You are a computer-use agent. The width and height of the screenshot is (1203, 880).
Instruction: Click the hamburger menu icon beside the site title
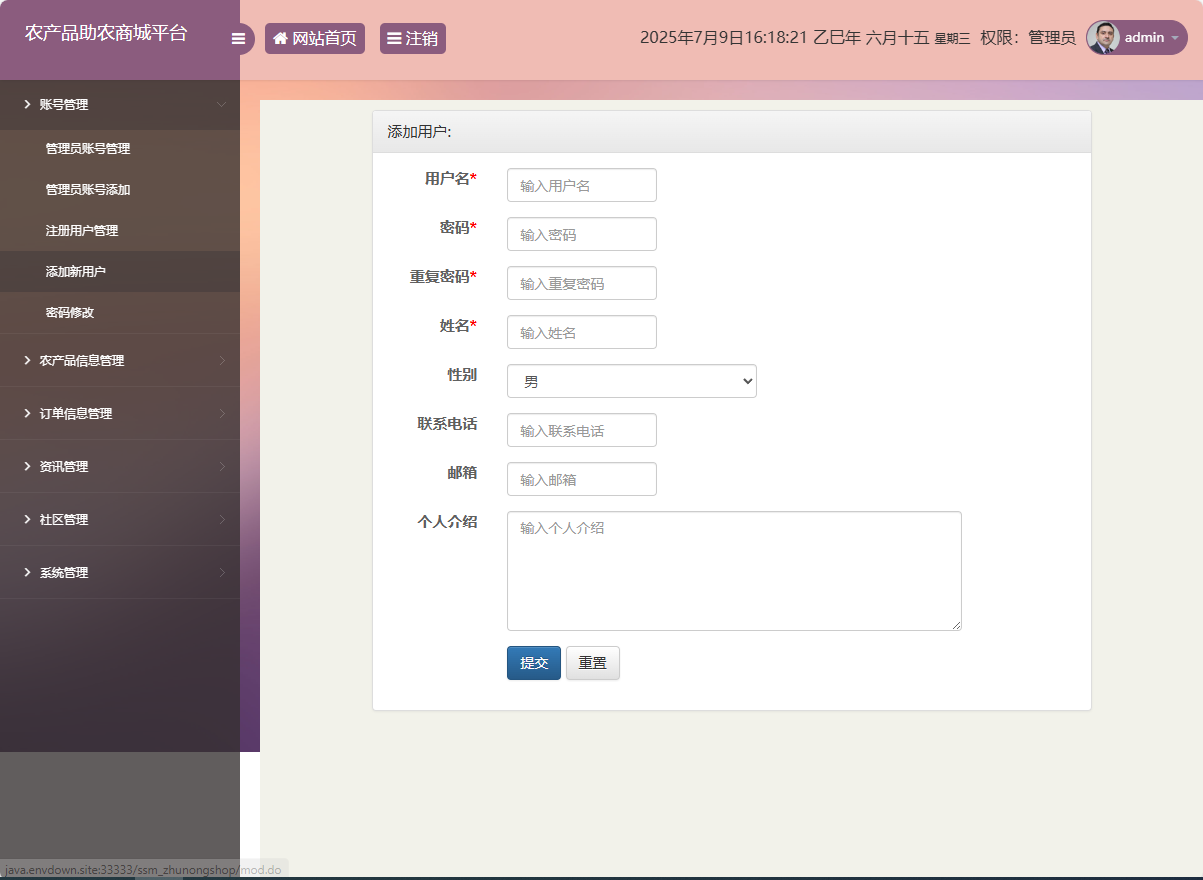click(239, 37)
